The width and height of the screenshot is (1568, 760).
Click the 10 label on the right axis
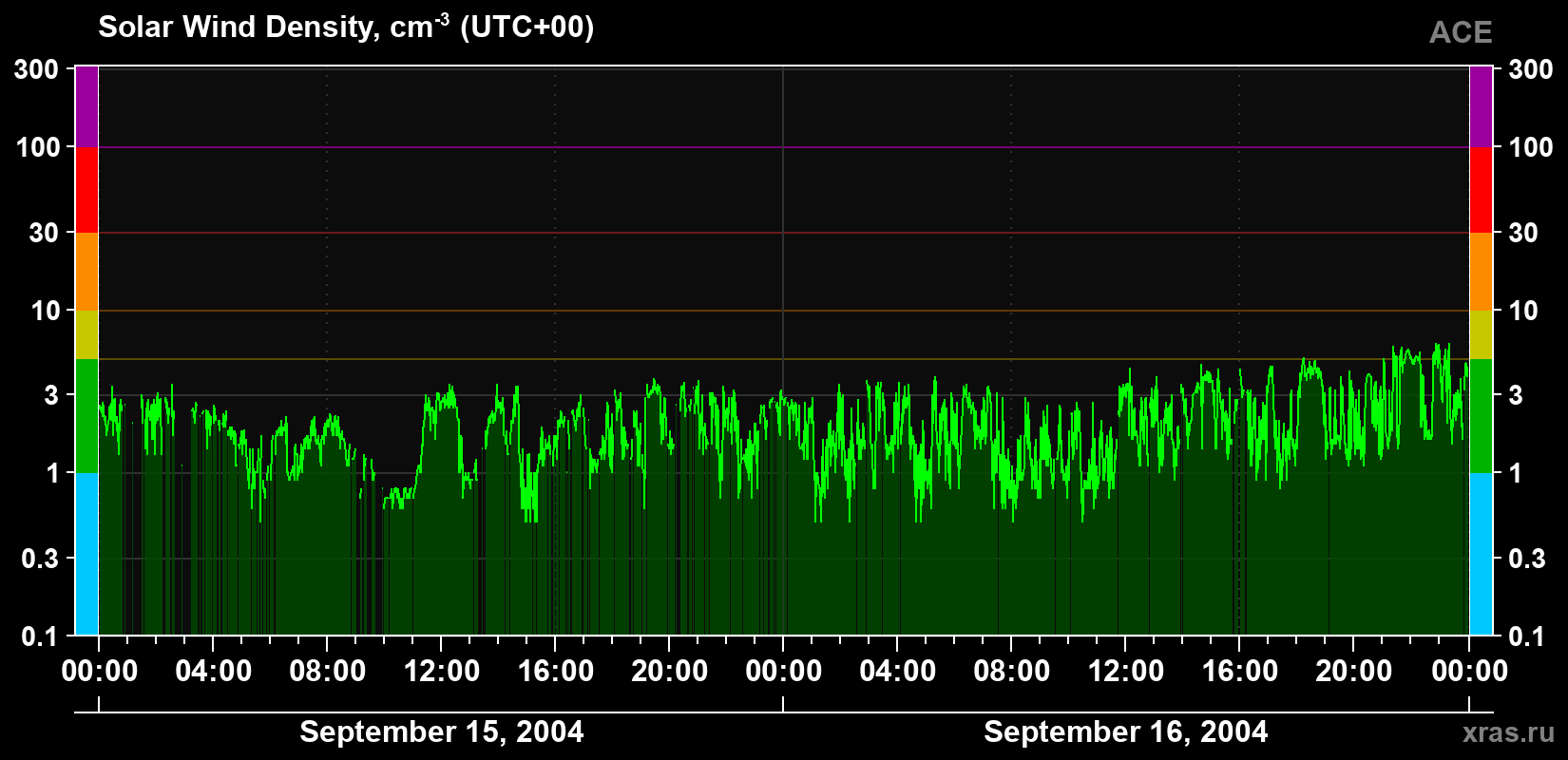pos(1523,311)
